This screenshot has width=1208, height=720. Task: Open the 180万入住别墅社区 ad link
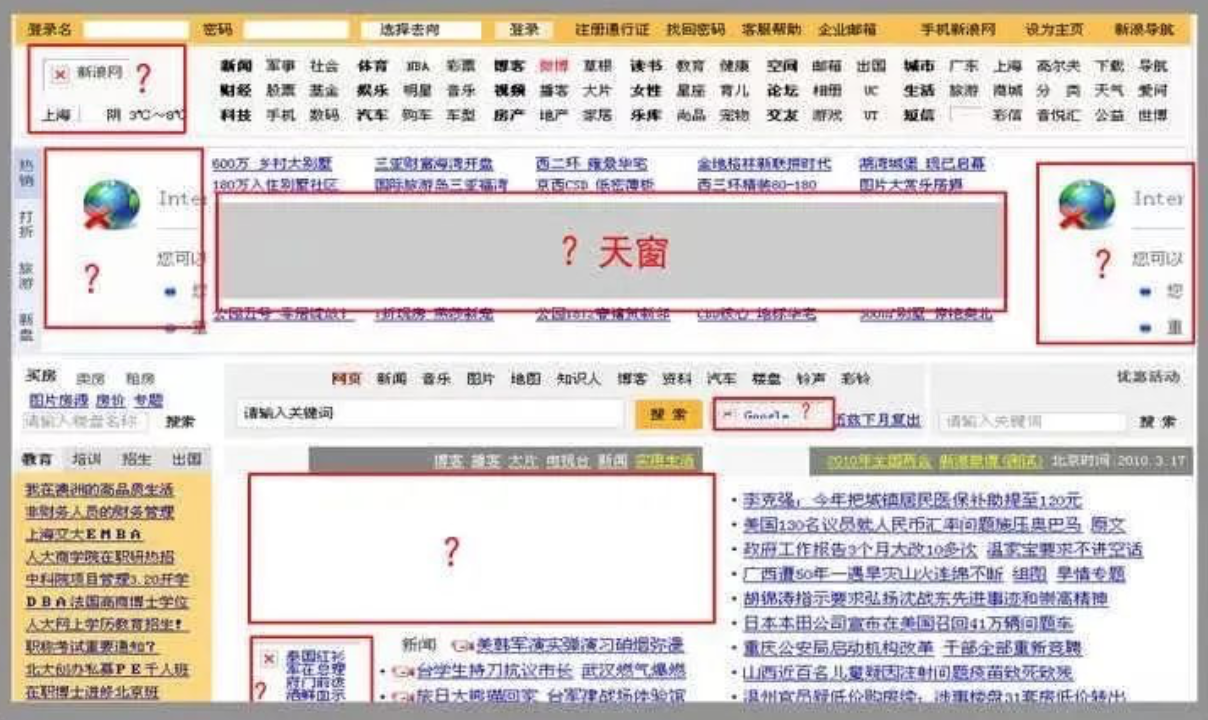tap(275, 185)
